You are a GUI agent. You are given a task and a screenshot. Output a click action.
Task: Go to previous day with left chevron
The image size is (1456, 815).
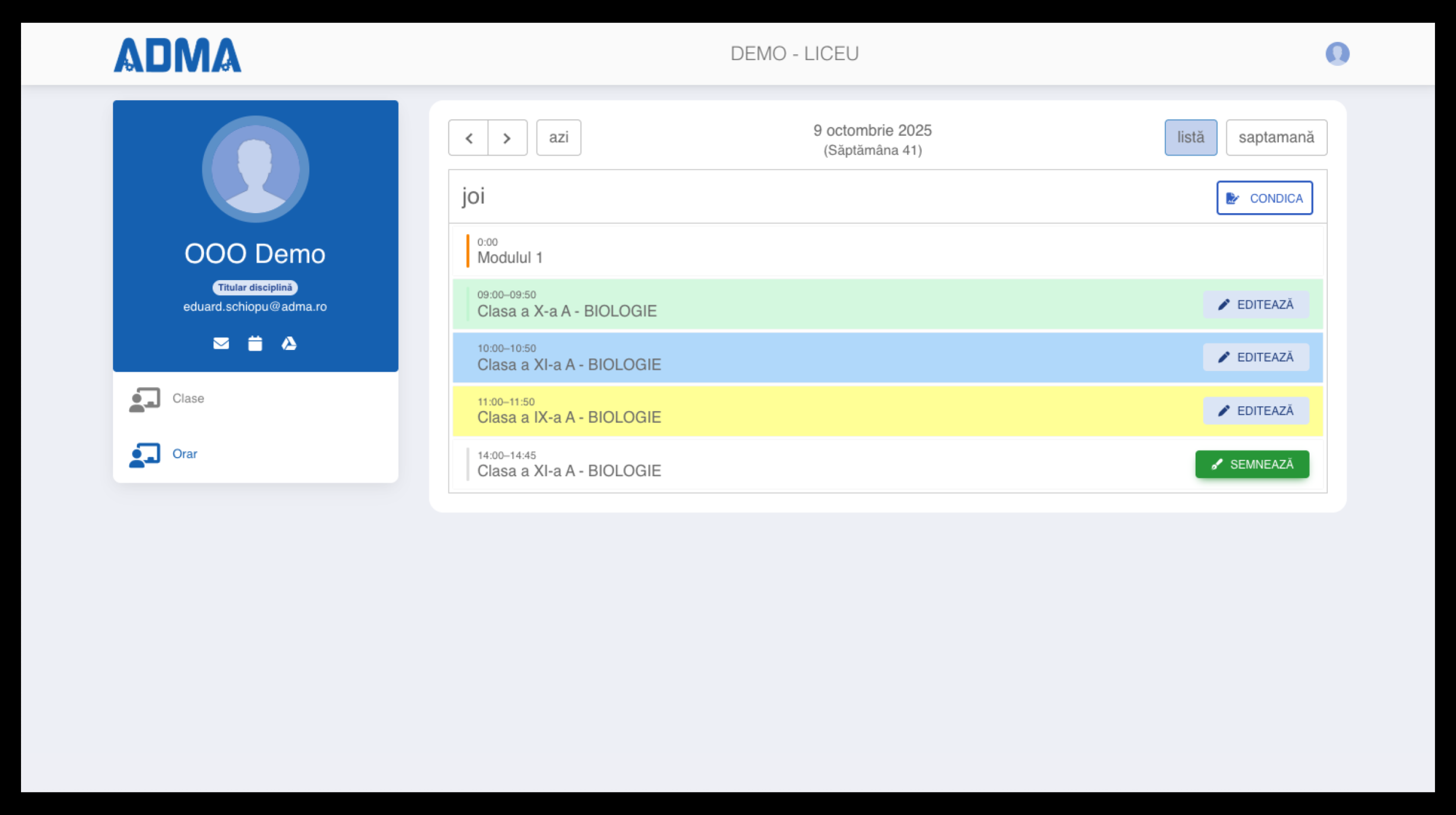pyautogui.click(x=468, y=138)
